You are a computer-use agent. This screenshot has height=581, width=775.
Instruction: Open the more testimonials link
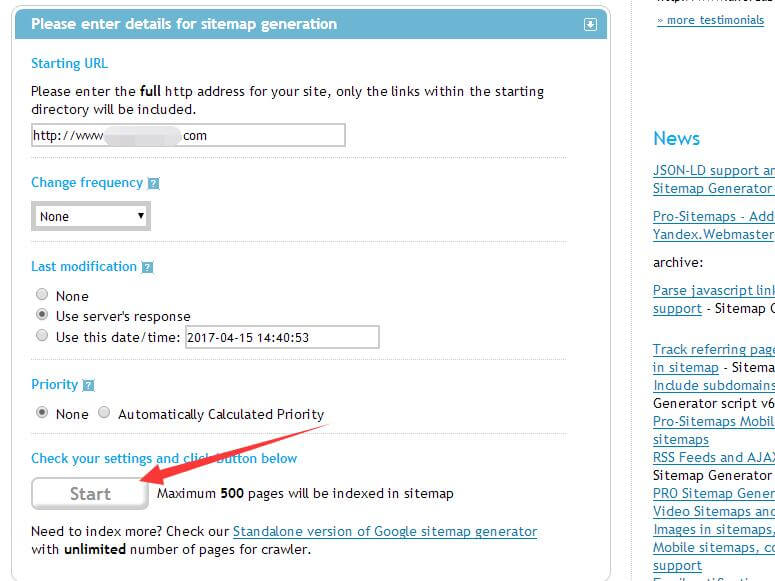point(710,20)
